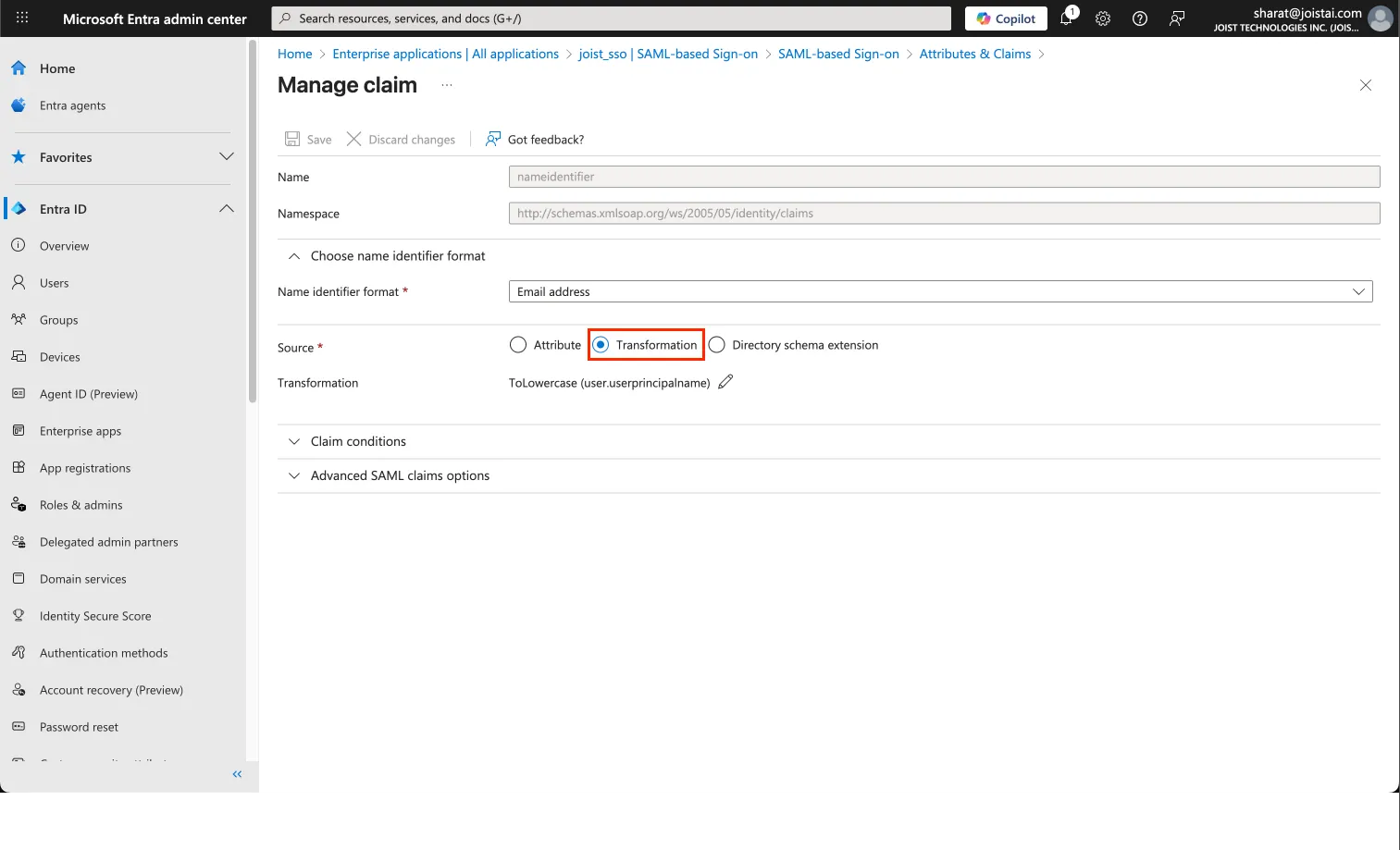Open Devices in the sidebar menu

[60, 357]
